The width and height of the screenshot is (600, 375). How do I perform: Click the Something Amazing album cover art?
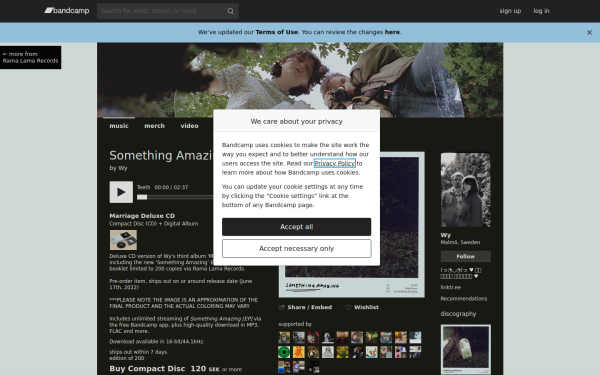pyautogui.click(x=402, y=225)
